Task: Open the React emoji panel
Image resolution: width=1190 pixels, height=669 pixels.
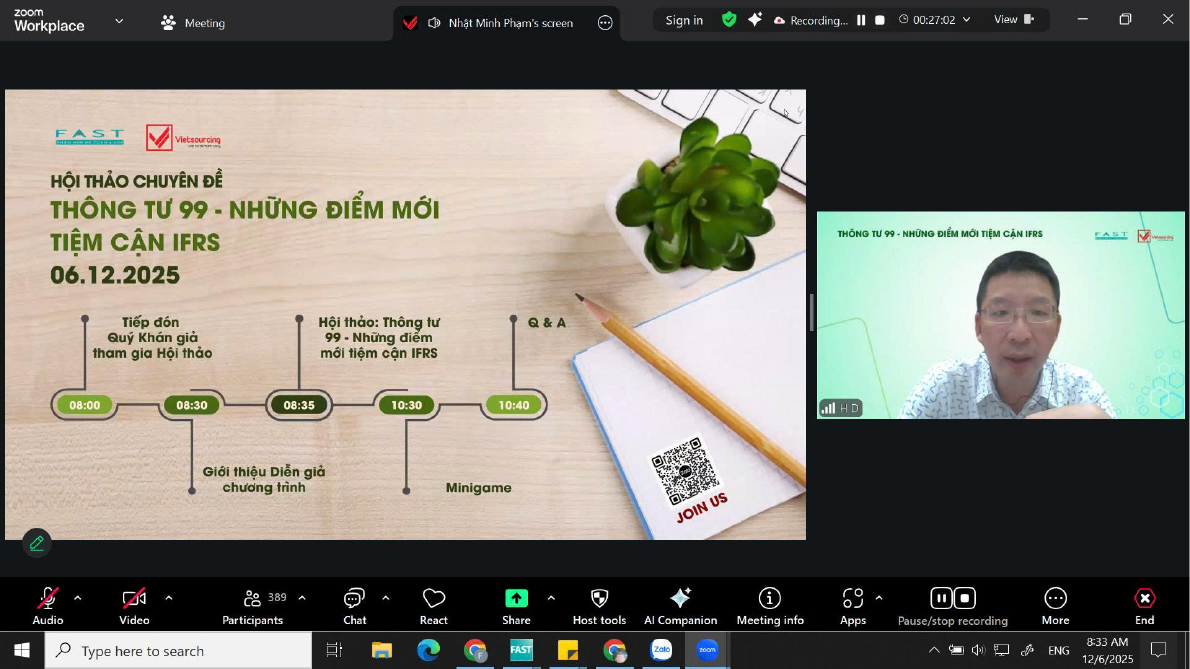Action: click(433, 606)
